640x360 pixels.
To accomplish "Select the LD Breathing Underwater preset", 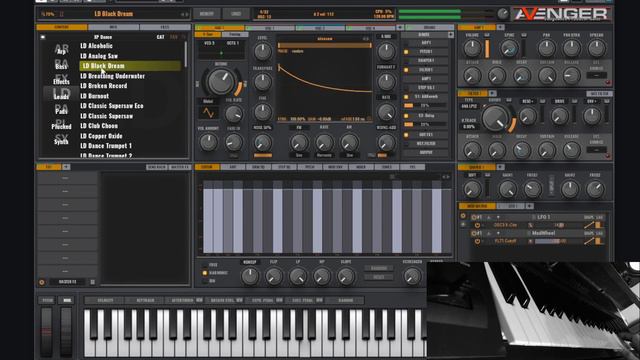I will pyautogui.click(x=113, y=76).
